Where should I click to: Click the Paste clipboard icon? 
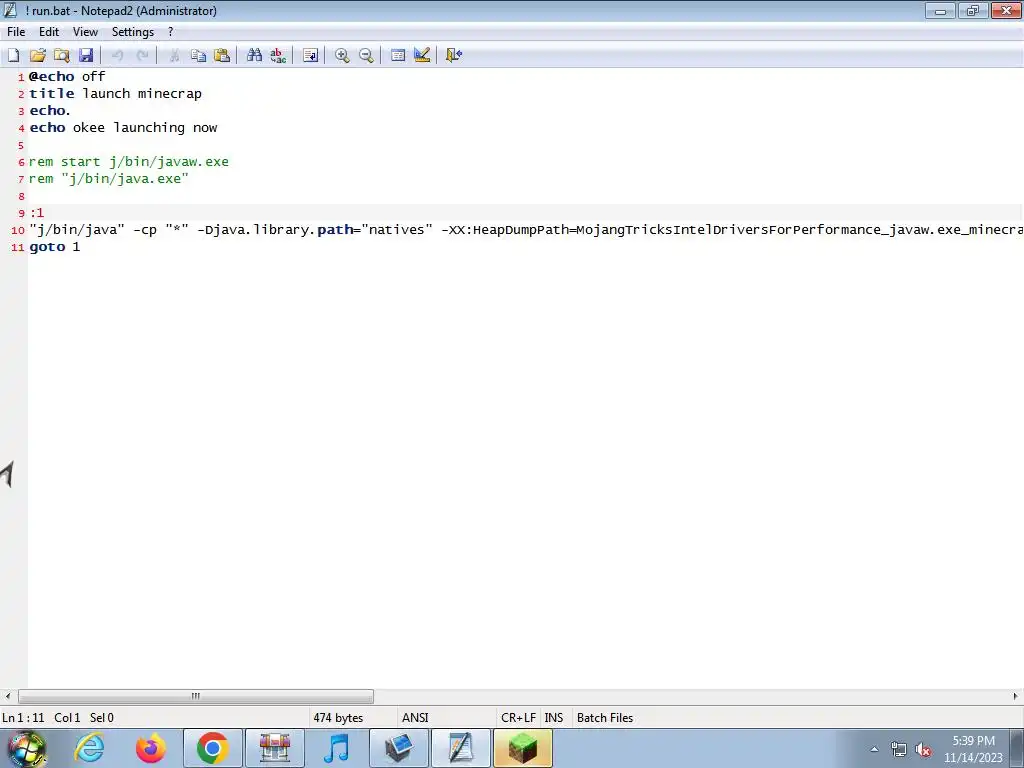(222, 56)
